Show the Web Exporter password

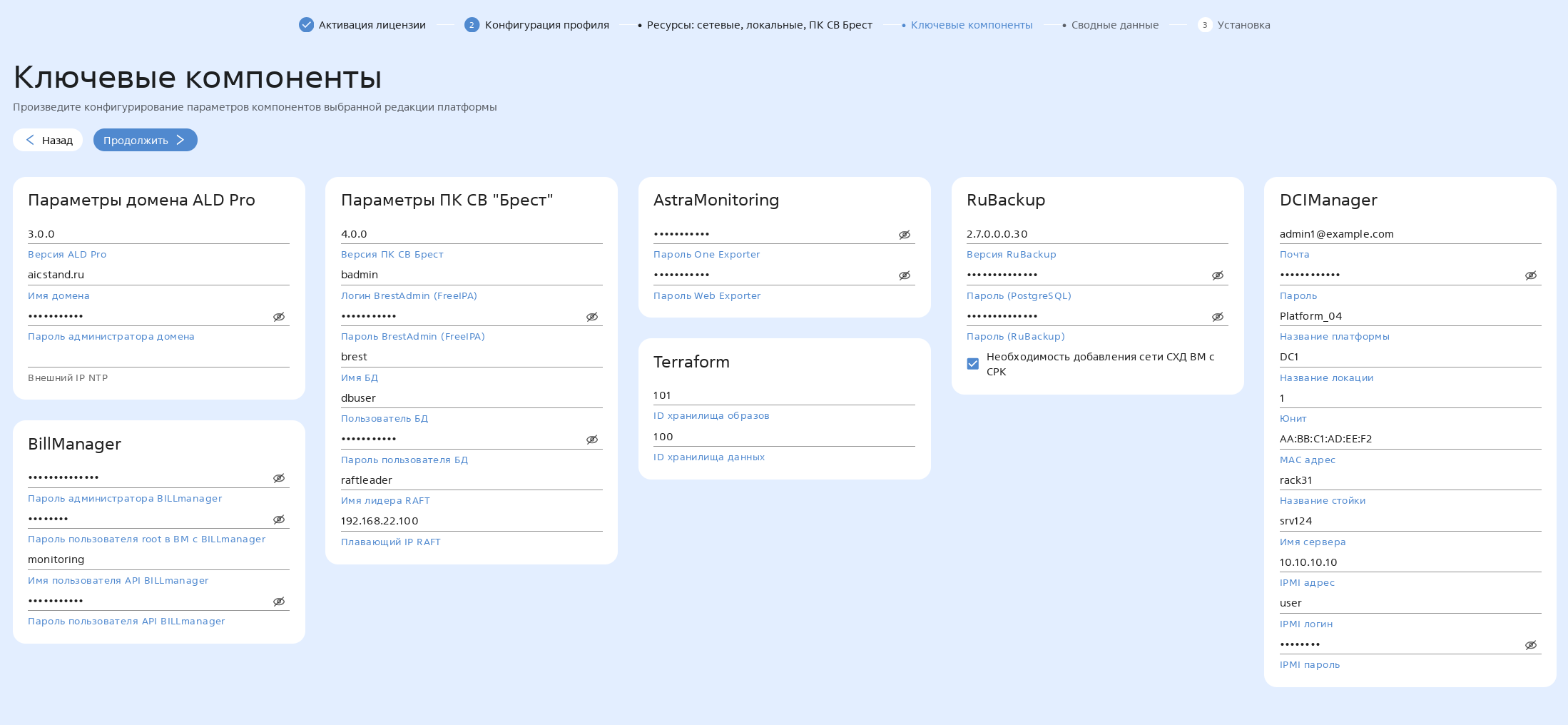(x=905, y=275)
